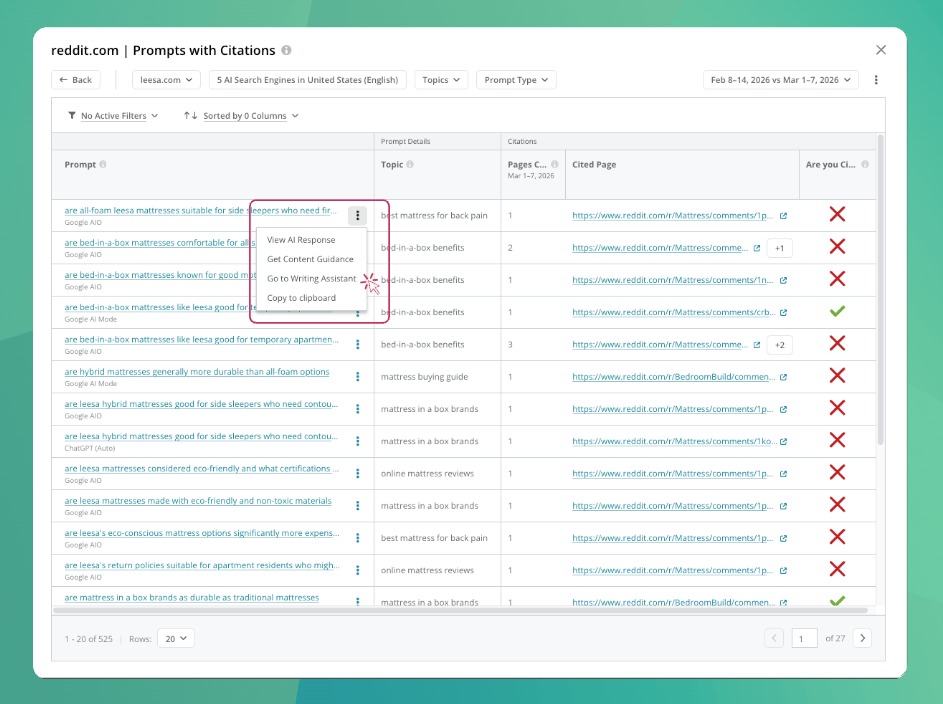Screen dimensions: 943x704
Task: Select Copy to clipboard menu entry
Action: tap(301, 298)
